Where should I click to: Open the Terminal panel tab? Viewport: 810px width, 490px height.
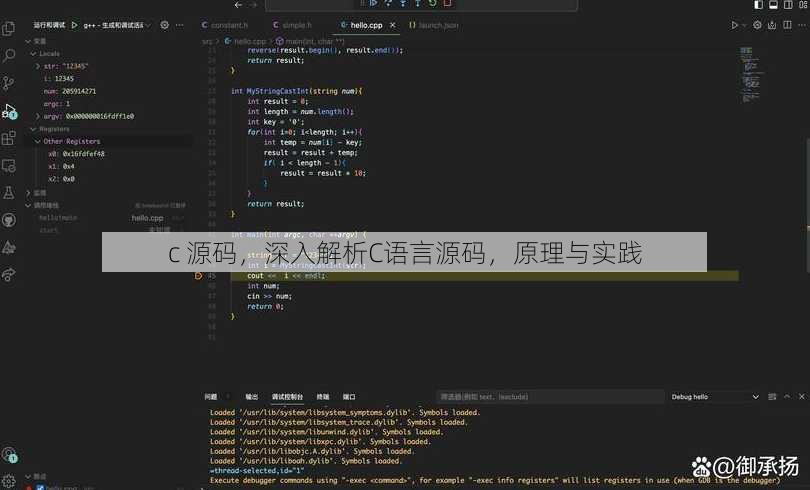(x=323, y=397)
